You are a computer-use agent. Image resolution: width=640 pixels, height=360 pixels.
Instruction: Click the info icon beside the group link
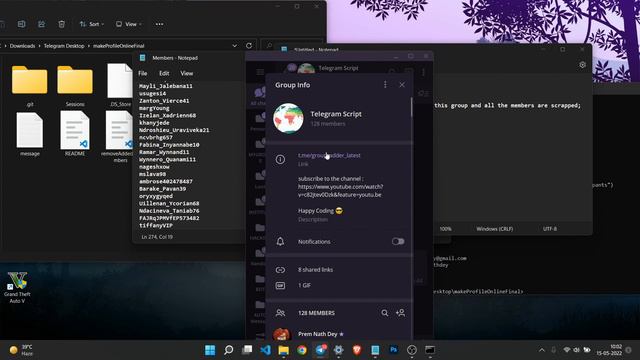(280, 159)
